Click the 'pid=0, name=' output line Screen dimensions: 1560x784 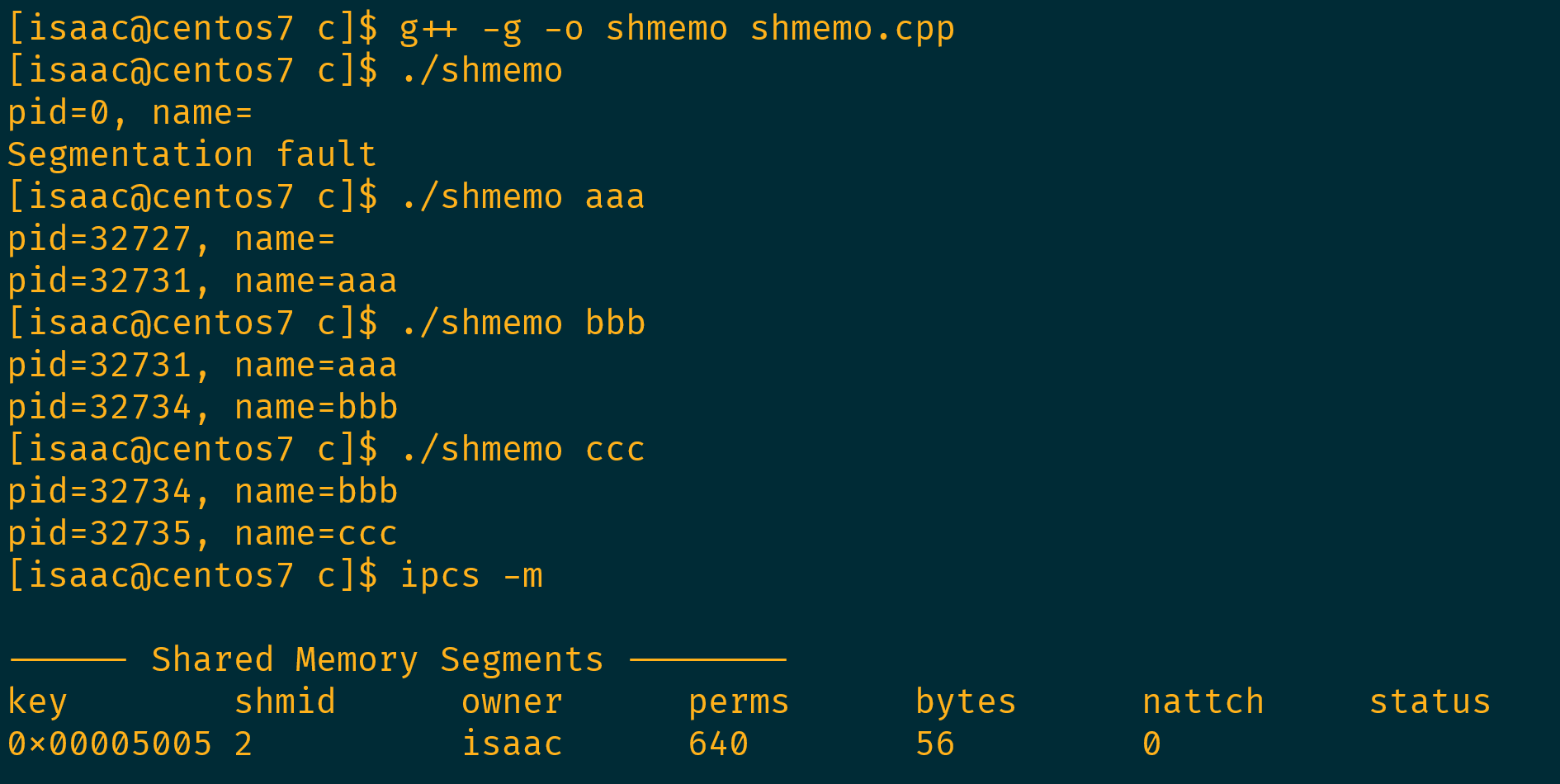130,113
